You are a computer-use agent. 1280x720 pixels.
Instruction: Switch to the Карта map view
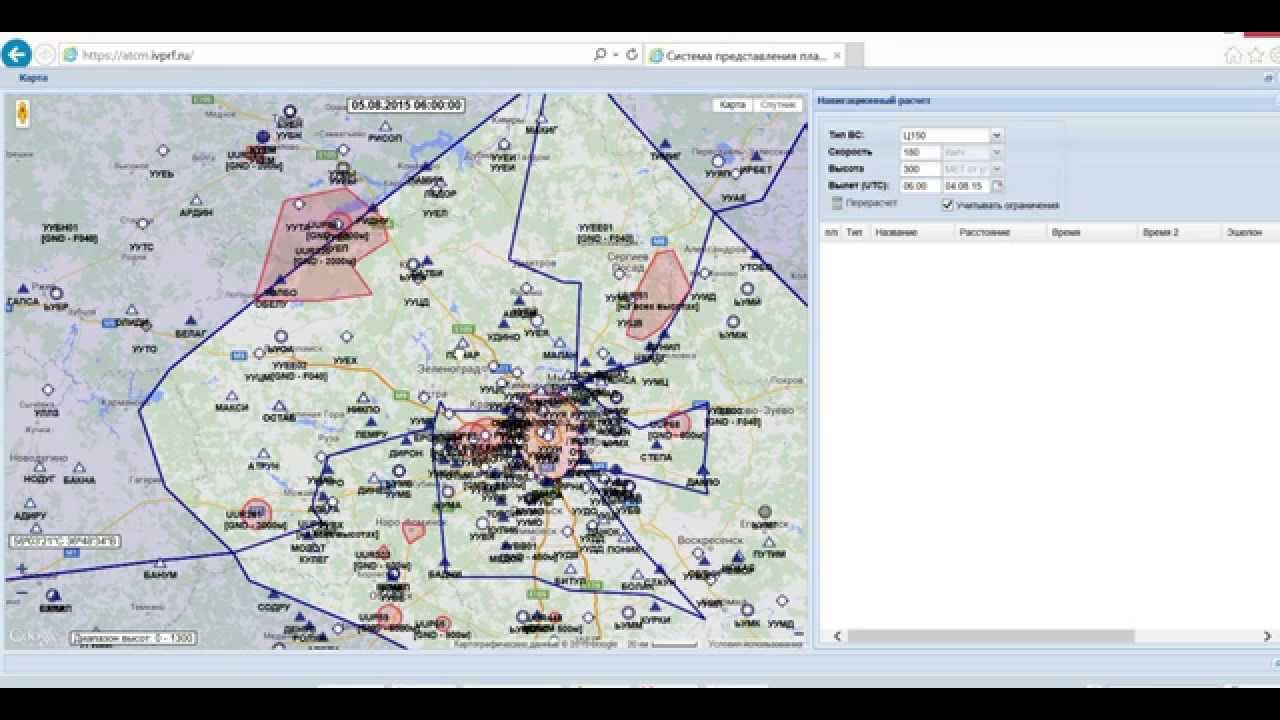(733, 105)
